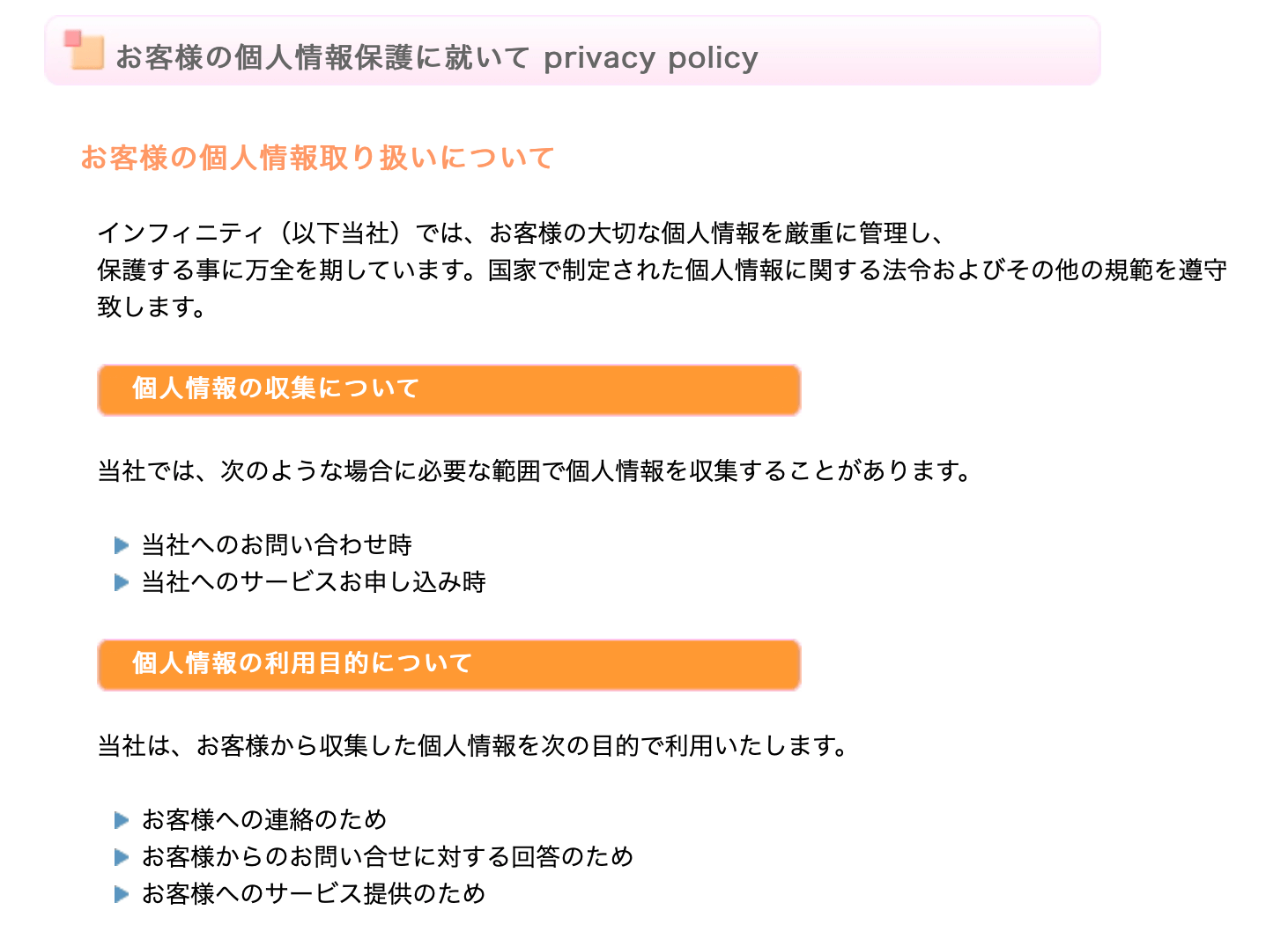Select the heading お客様の個人情報取り扱いについて
Image resolution: width=1288 pixels, height=932 pixels.
pyautogui.click(x=317, y=158)
